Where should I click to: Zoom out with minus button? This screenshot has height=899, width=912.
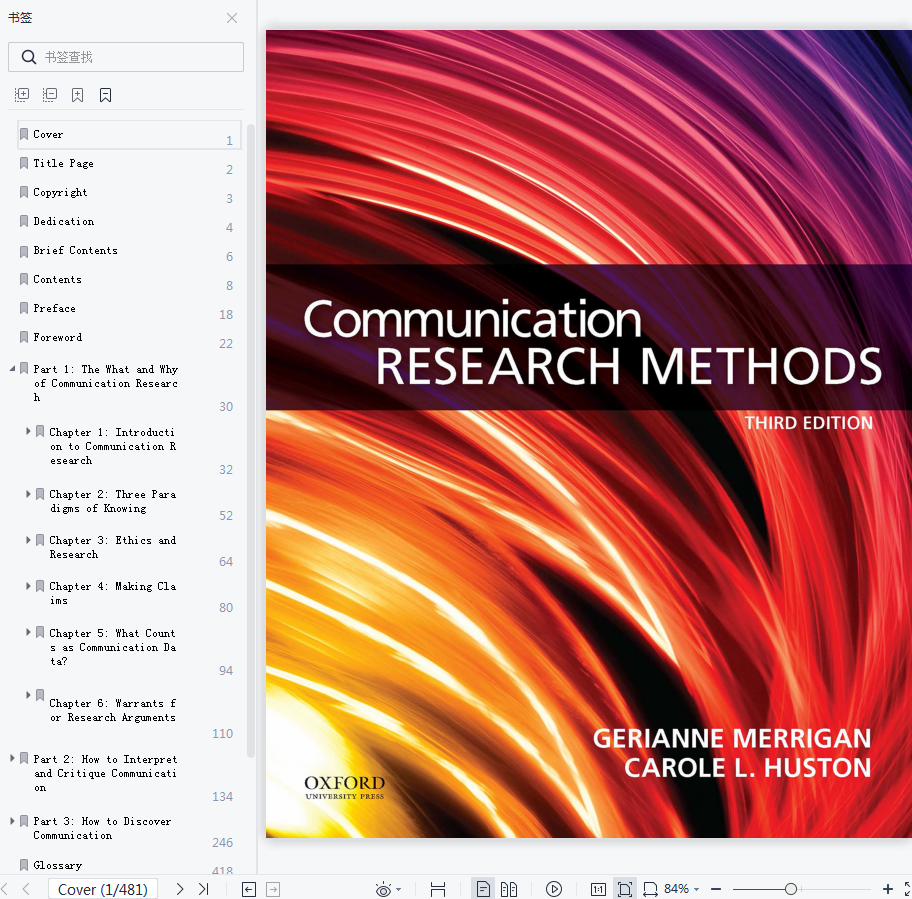[x=716, y=889]
